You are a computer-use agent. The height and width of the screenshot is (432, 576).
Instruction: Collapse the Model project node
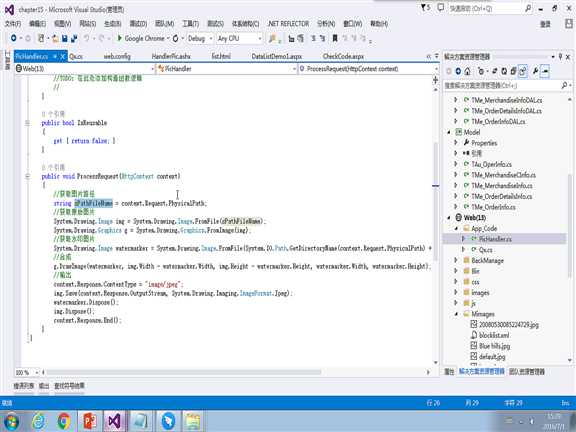[x=449, y=132]
